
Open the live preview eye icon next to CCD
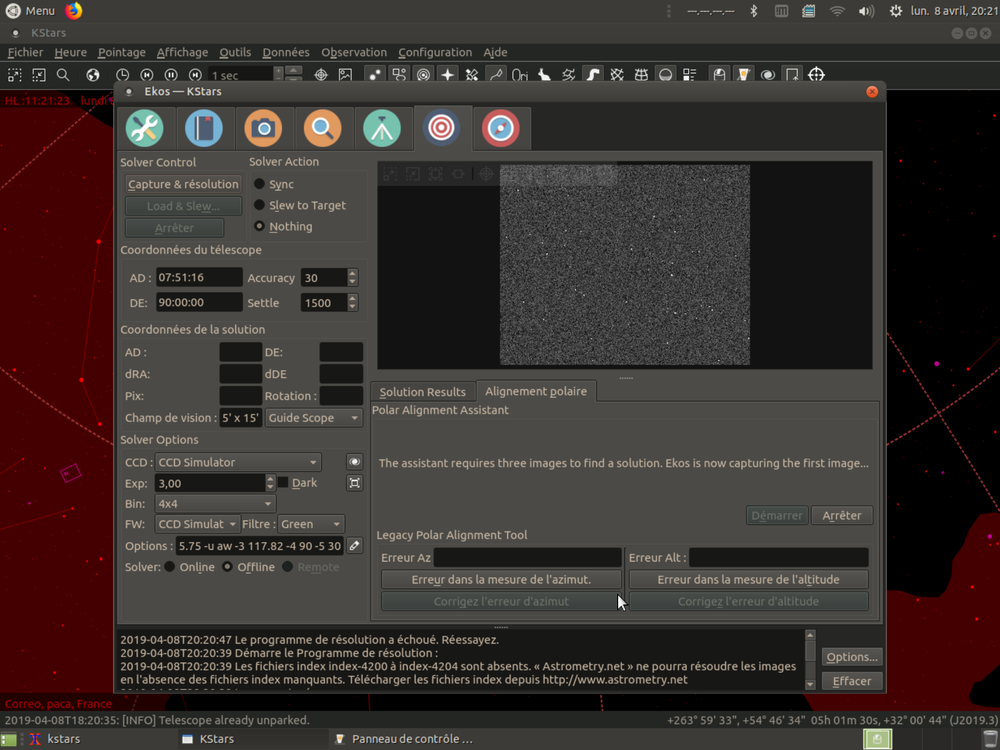click(355, 462)
